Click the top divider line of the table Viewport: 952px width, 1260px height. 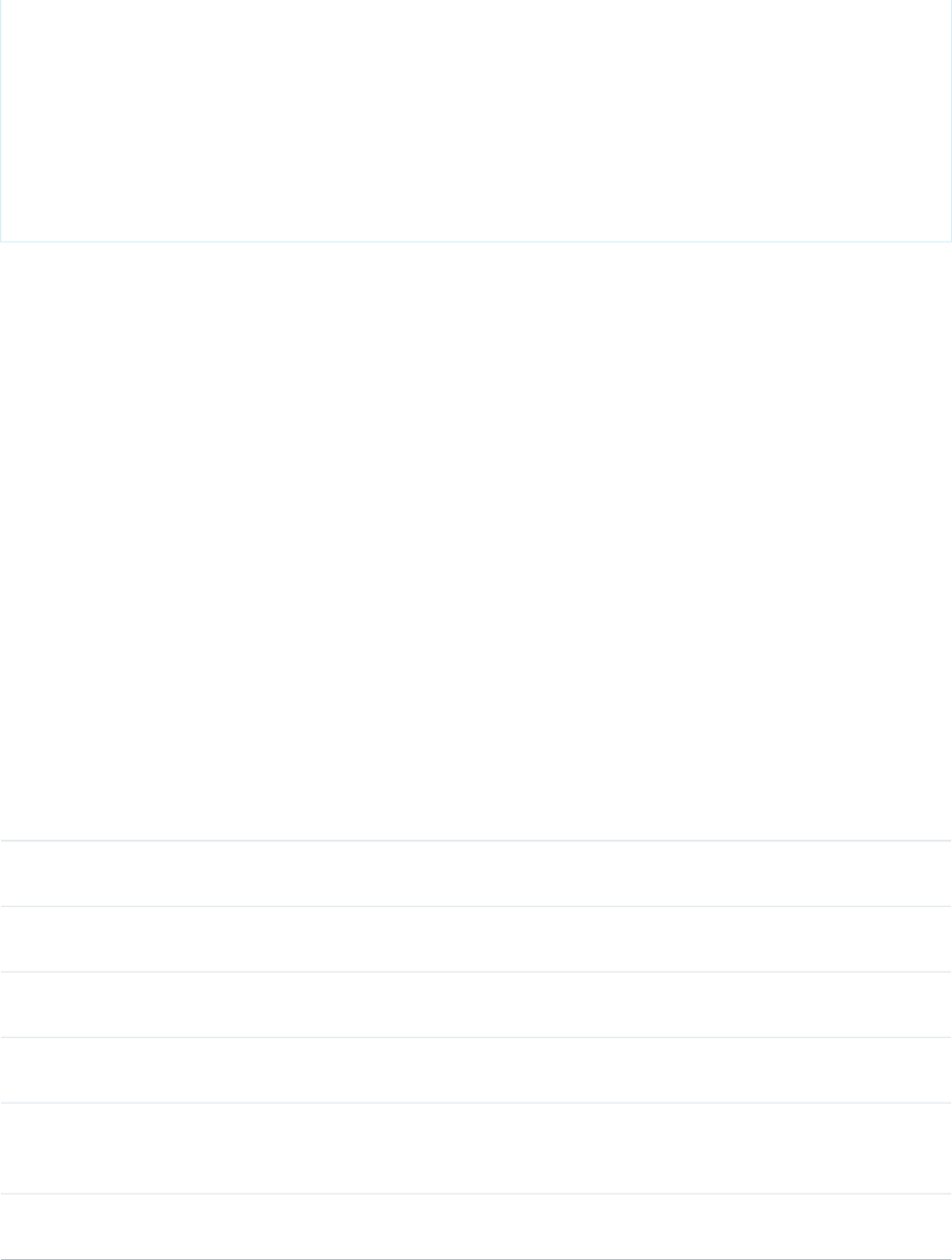(476, 841)
